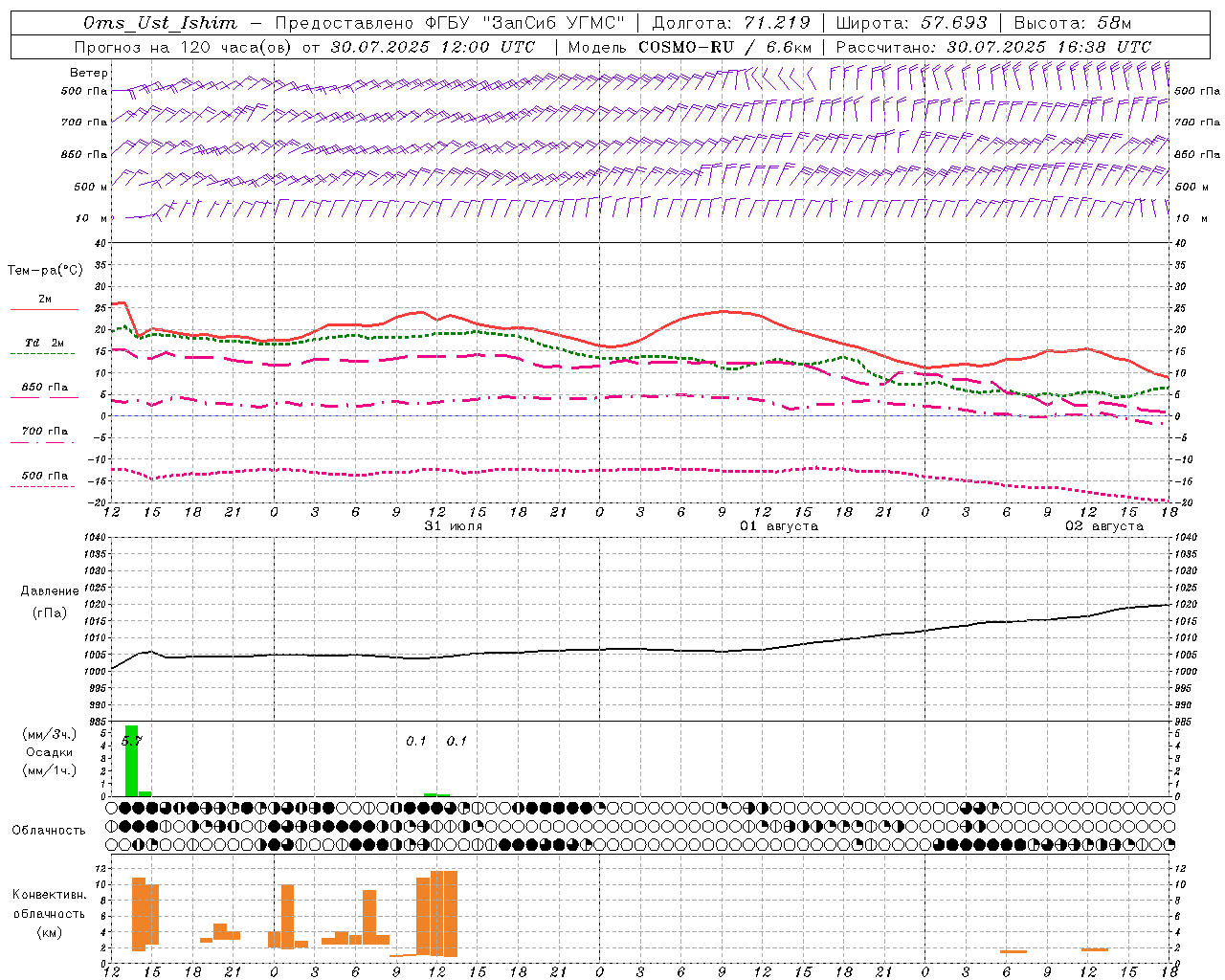1225x980 pixels.
Task: Select the unit label "(мм/3ч.)"
Action: coord(50,735)
